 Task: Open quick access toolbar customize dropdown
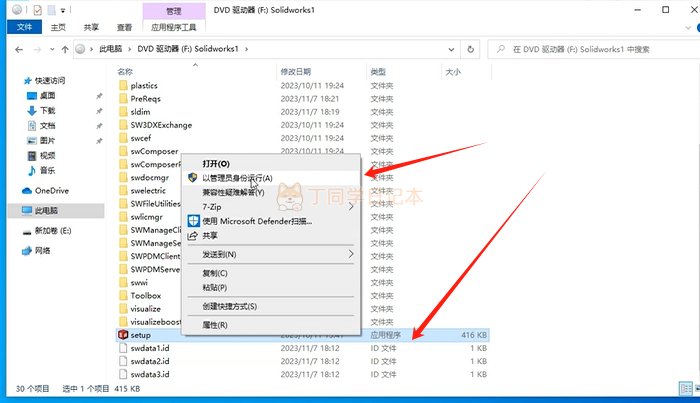point(63,10)
